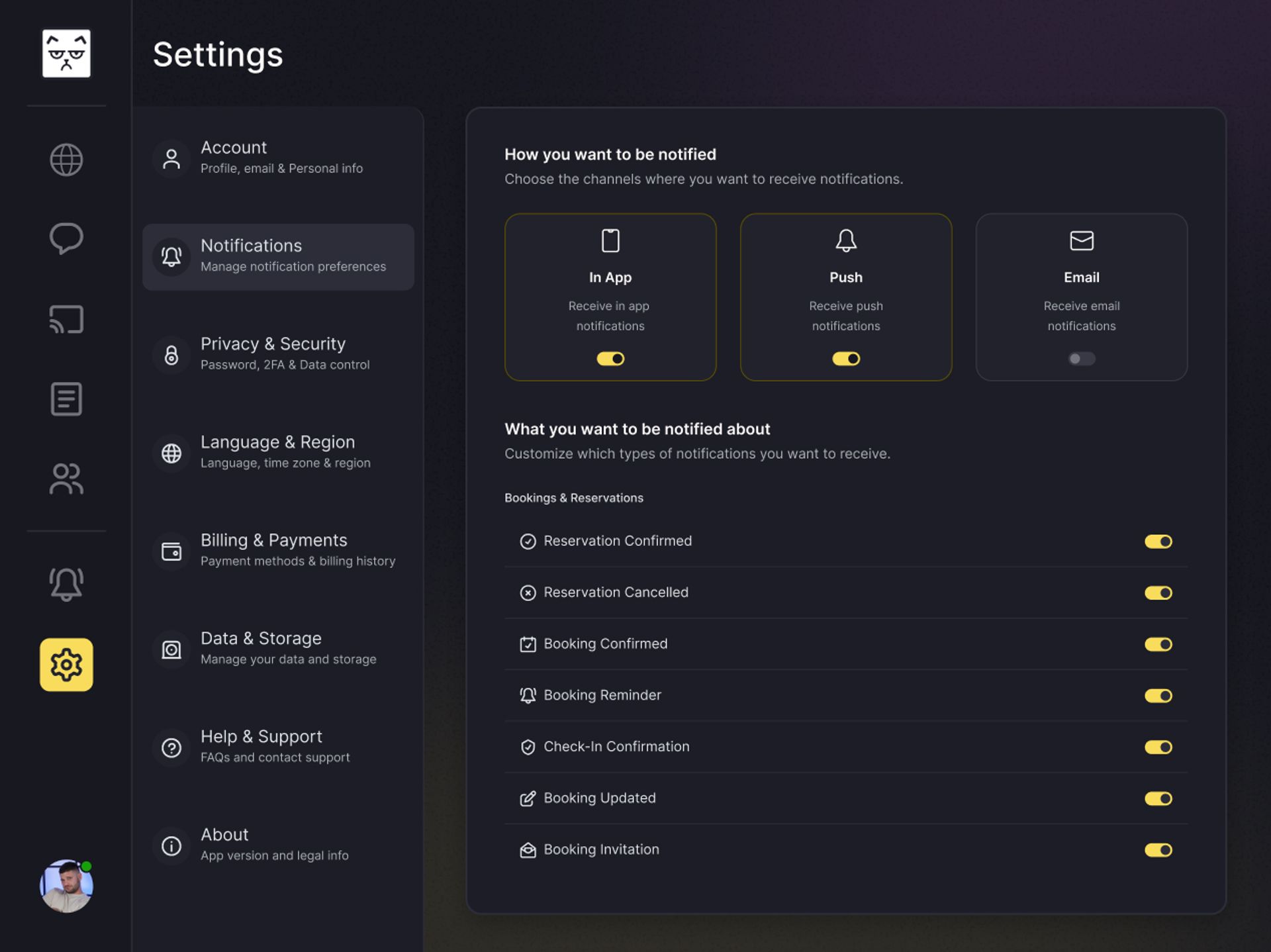Open the people group icon in sidebar
The width and height of the screenshot is (1271, 952).
point(66,479)
